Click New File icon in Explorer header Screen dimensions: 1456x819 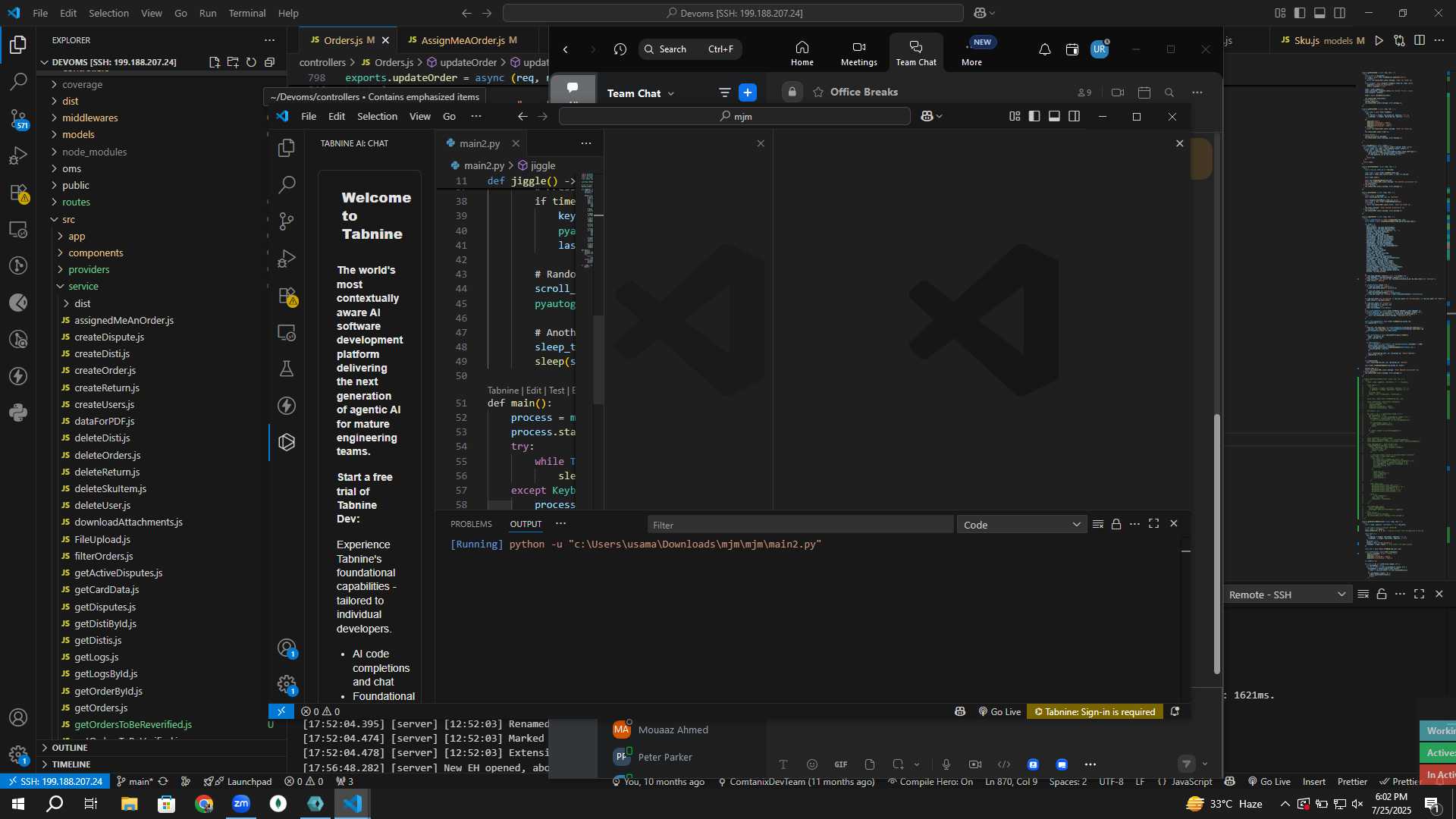pos(215,62)
